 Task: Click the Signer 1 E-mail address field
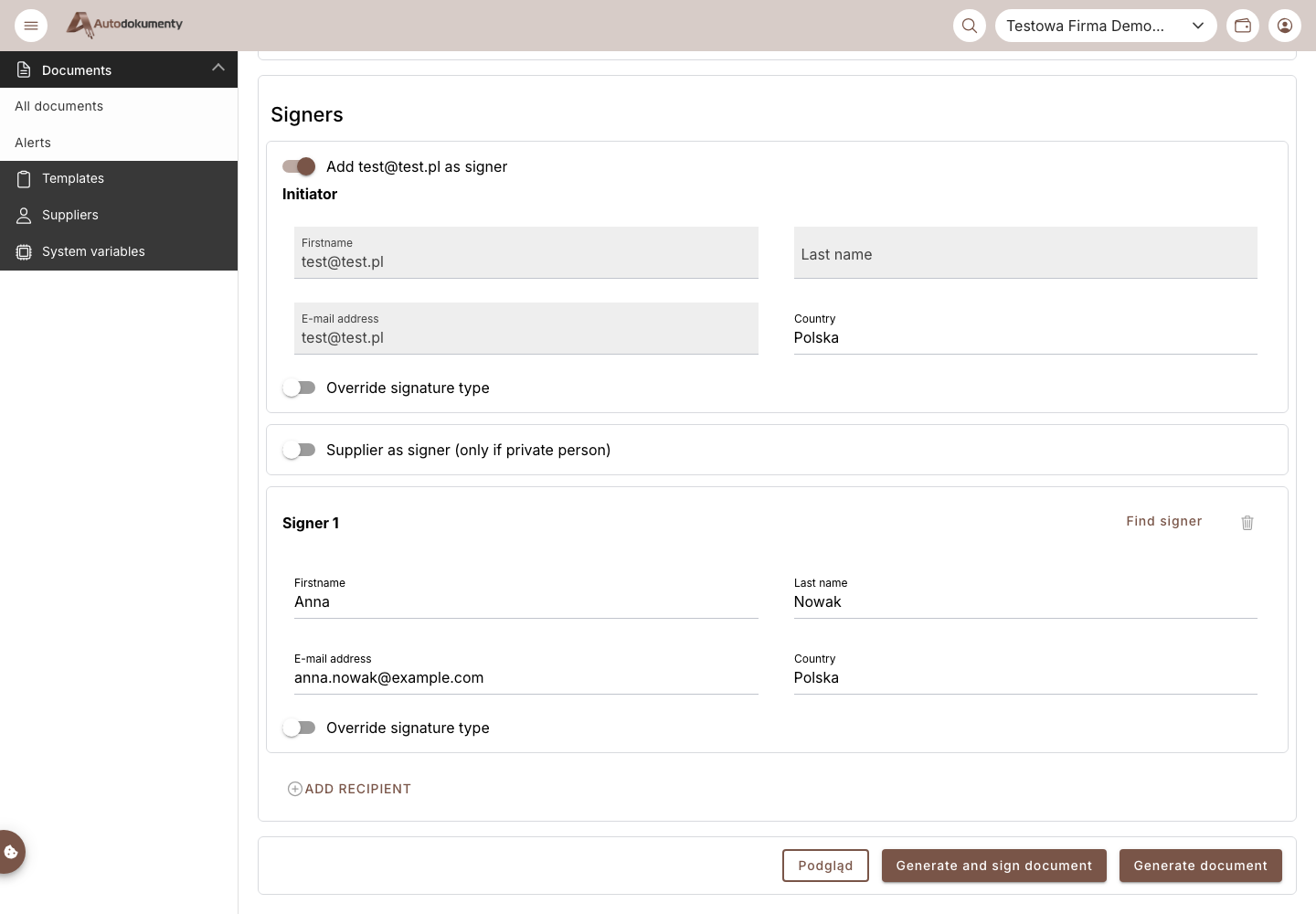point(526,669)
